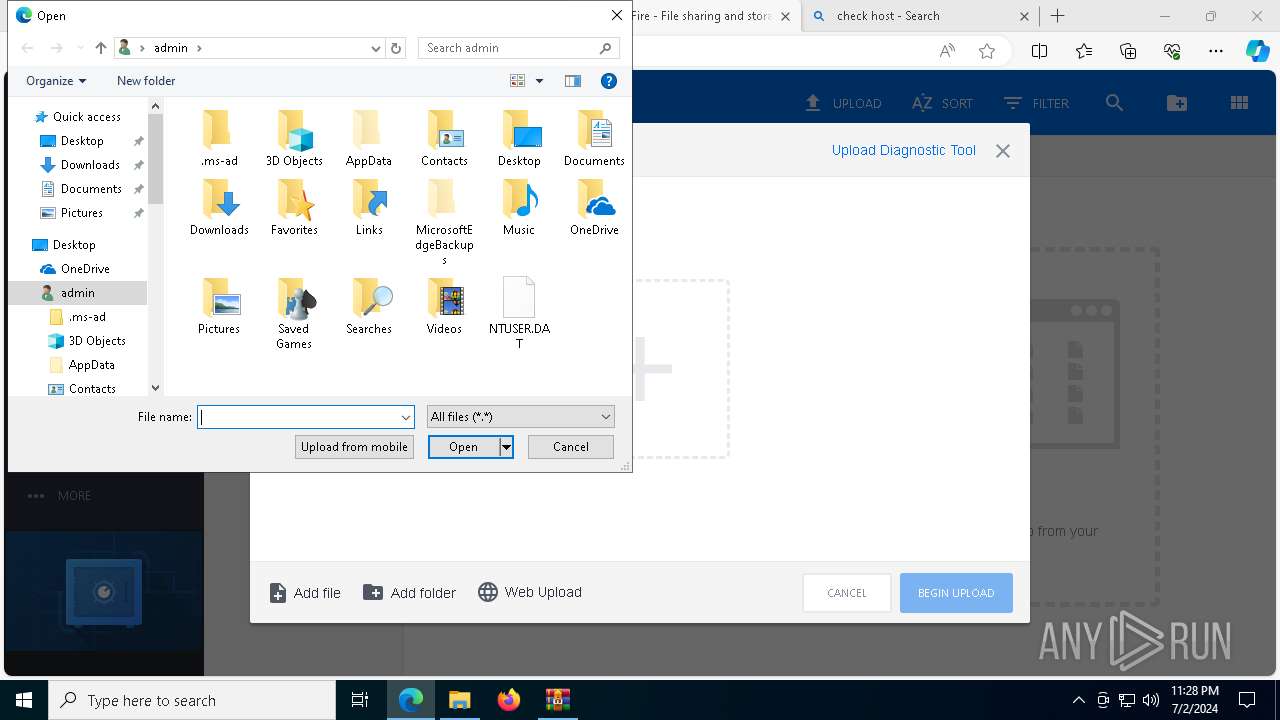Switch to check host - Search tab

click(916, 16)
